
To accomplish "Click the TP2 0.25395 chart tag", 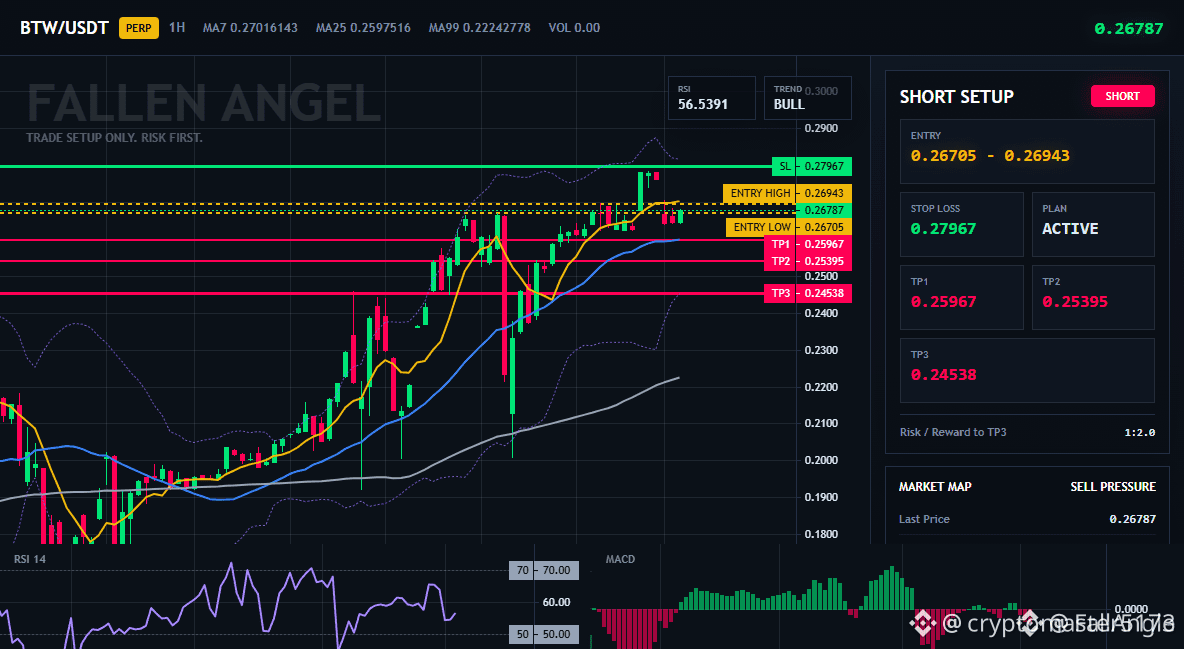I will coord(808,261).
